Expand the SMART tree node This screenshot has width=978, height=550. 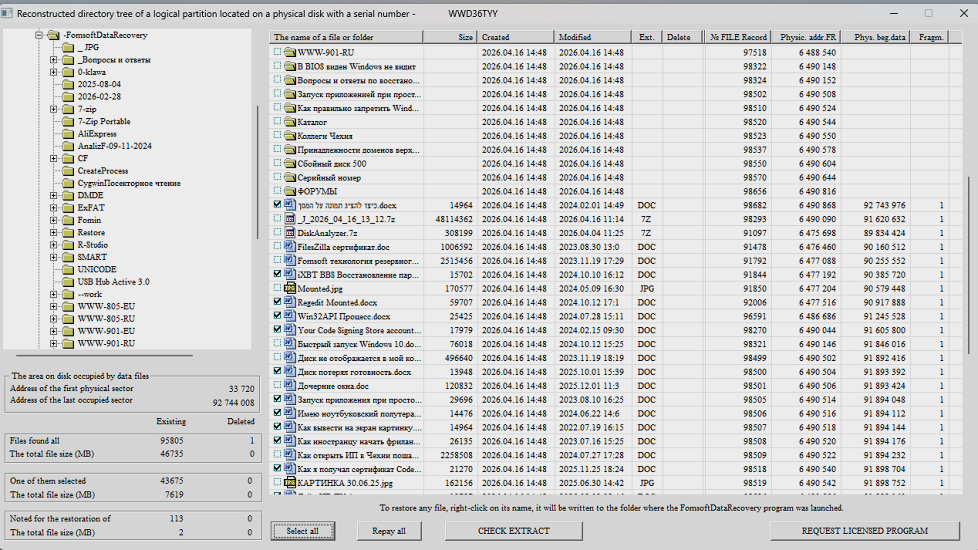pyautogui.click(x=54, y=257)
